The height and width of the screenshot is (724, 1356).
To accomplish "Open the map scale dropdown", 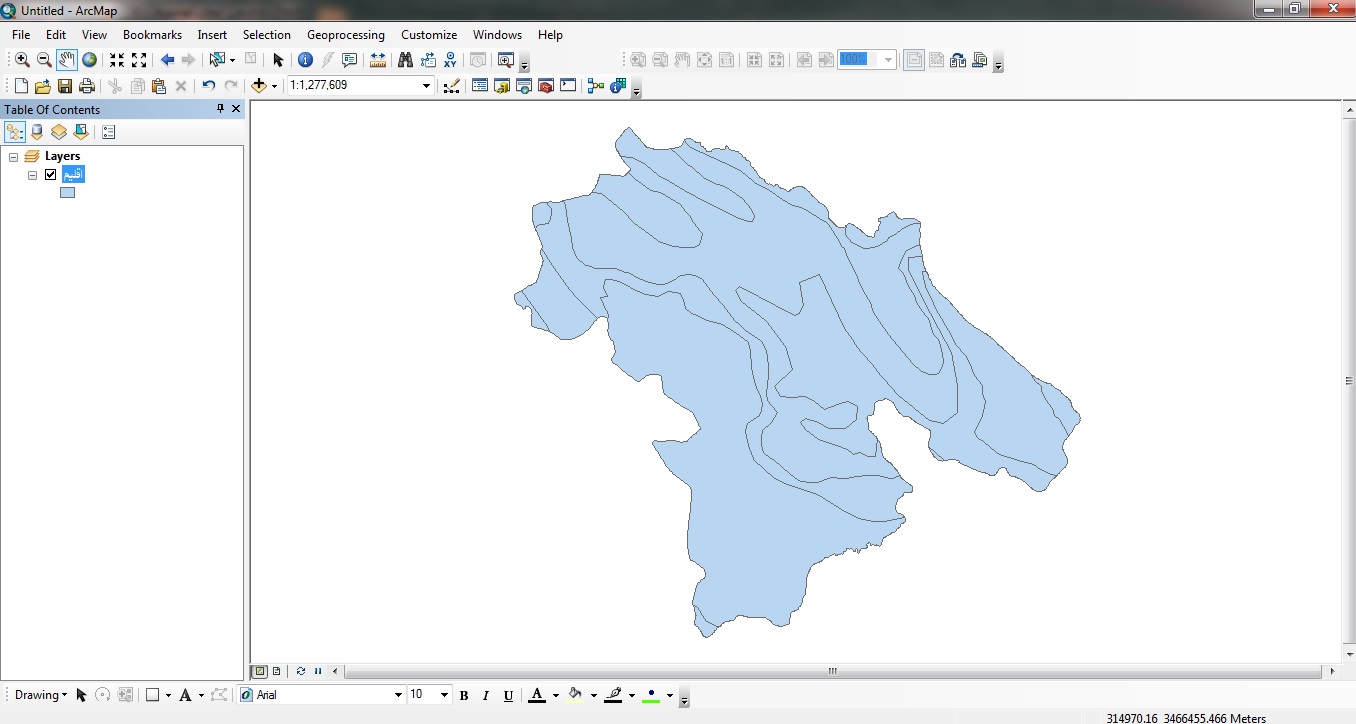I will pyautogui.click(x=426, y=86).
